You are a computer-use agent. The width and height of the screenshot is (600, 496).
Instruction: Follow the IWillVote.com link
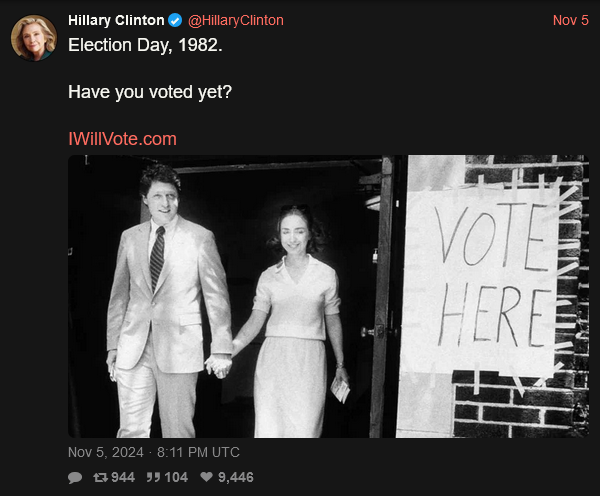[x=122, y=139]
